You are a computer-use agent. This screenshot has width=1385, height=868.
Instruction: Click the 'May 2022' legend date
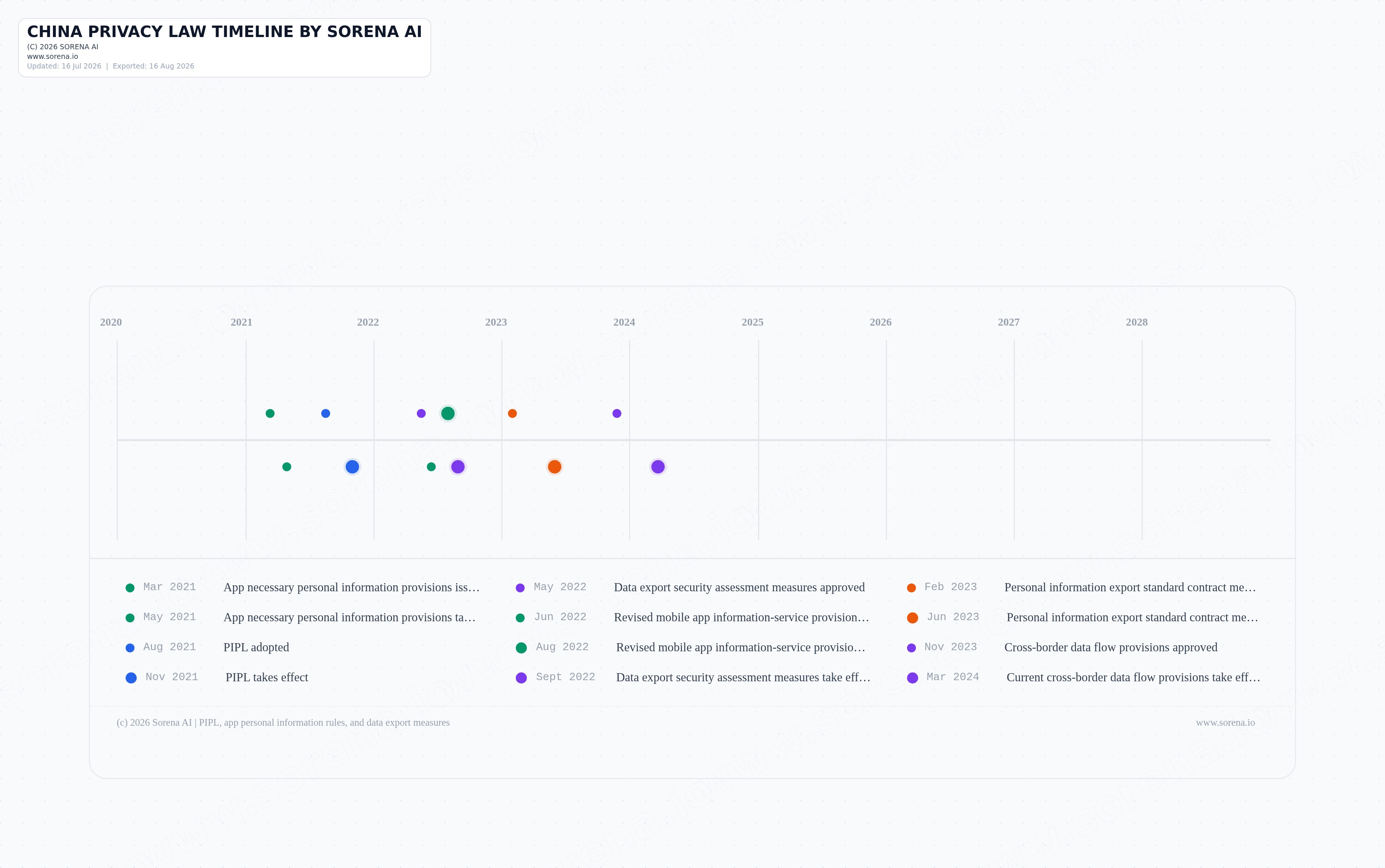pos(560,587)
